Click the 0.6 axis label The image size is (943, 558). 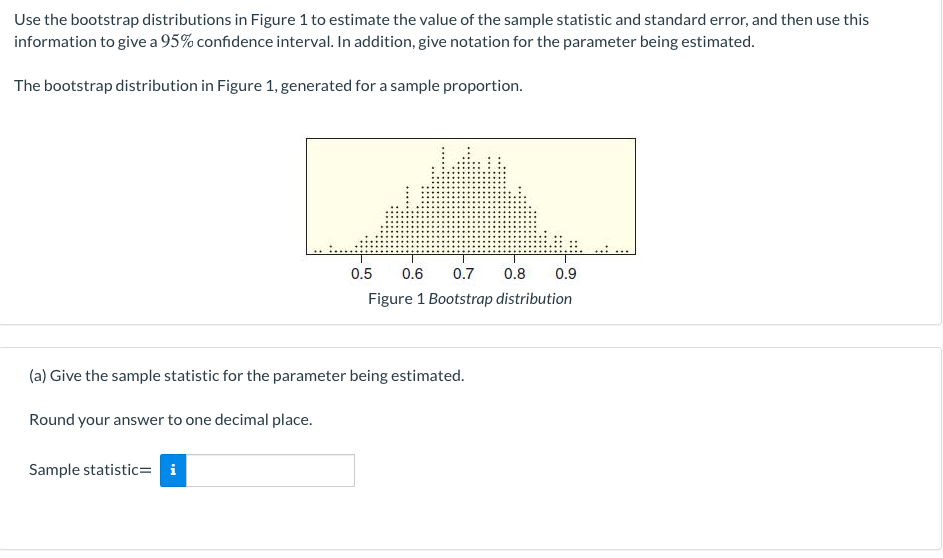tap(412, 274)
